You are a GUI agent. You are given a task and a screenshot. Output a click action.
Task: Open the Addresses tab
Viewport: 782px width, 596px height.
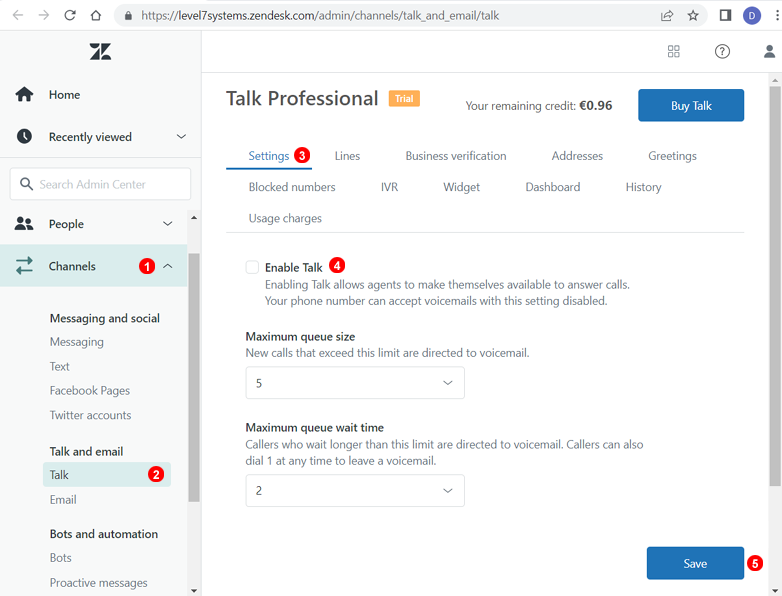click(577, 156)
